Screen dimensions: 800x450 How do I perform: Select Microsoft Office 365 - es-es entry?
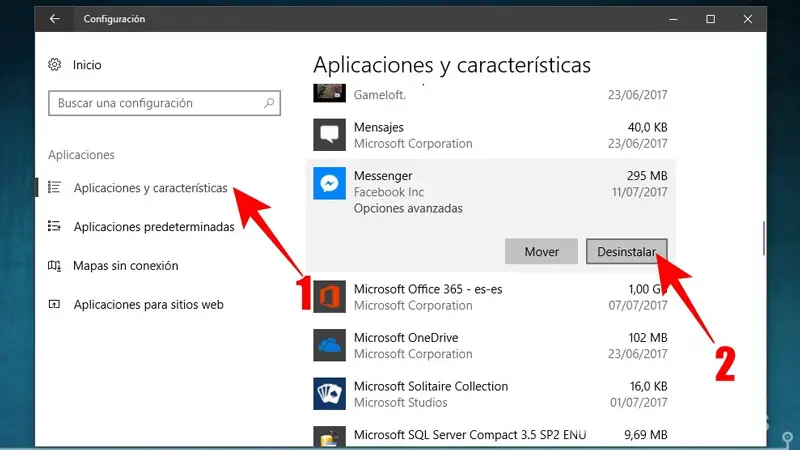428,289
